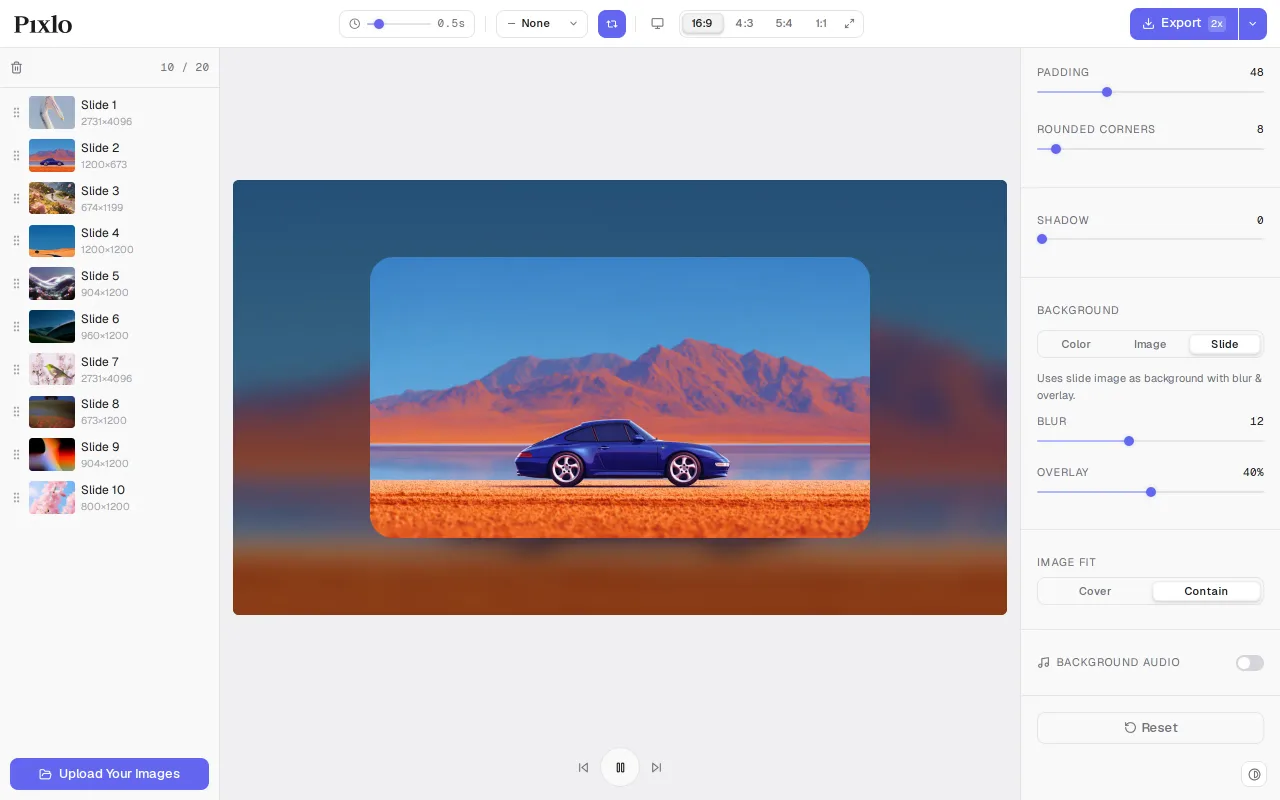Open the Export options dropdown arrow

(1253, 24)
